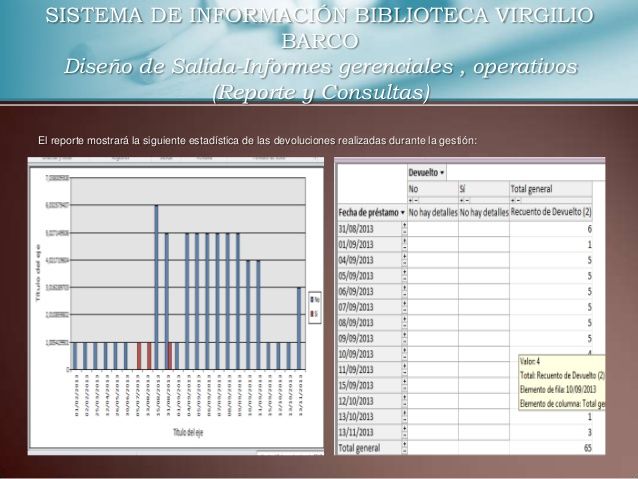Expand details for the 13/10/2013 row
This screenshot has width=638, height=479.
[x=404, y=413]
